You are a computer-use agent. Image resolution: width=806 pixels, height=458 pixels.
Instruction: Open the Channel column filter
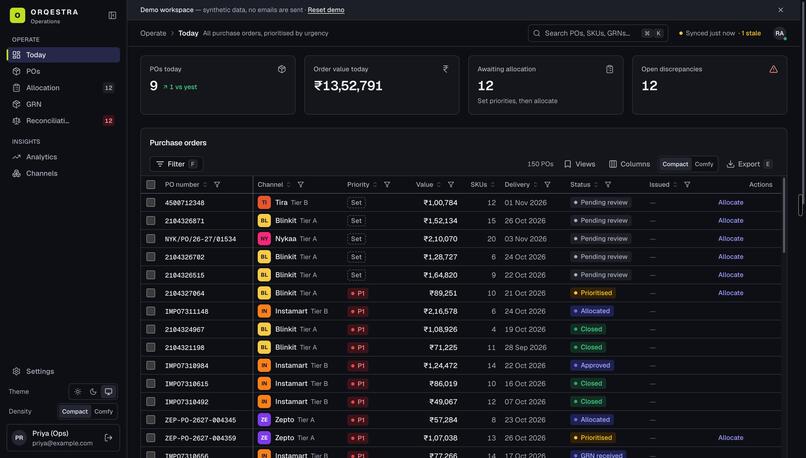301,185
